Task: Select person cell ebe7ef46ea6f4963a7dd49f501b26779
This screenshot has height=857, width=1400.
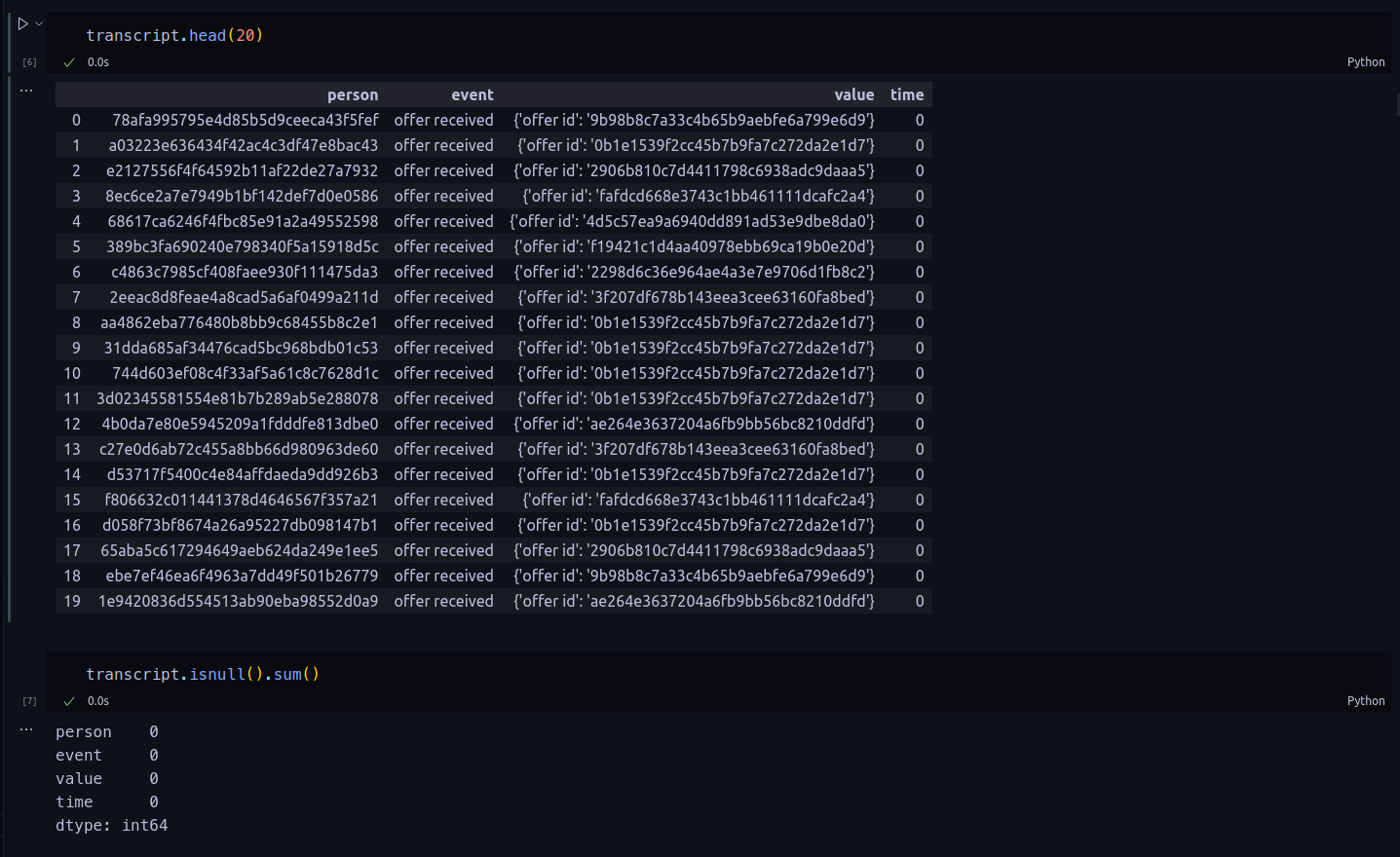Action: click(x=242, y=576)
